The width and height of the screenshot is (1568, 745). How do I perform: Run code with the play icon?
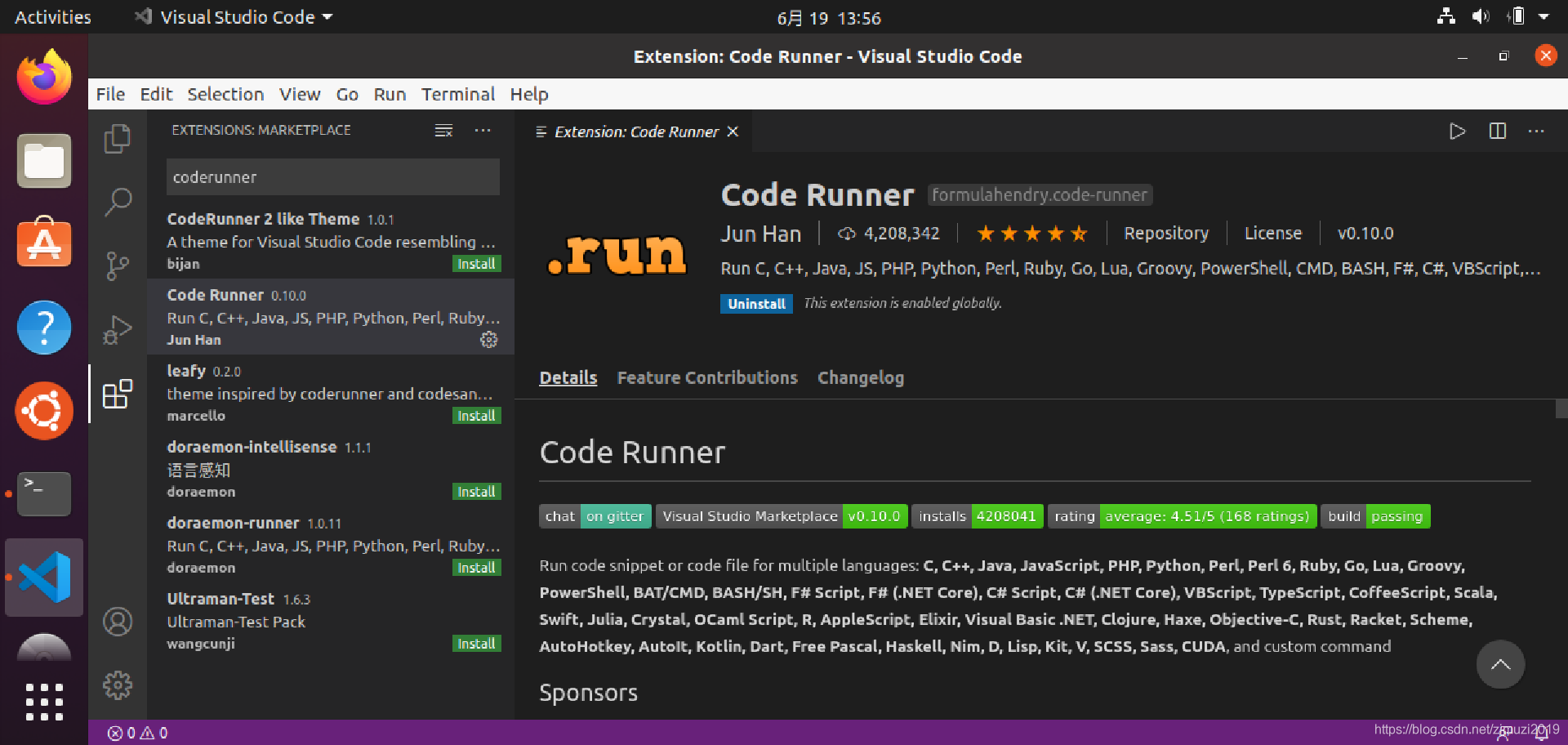click(1458, 132)
